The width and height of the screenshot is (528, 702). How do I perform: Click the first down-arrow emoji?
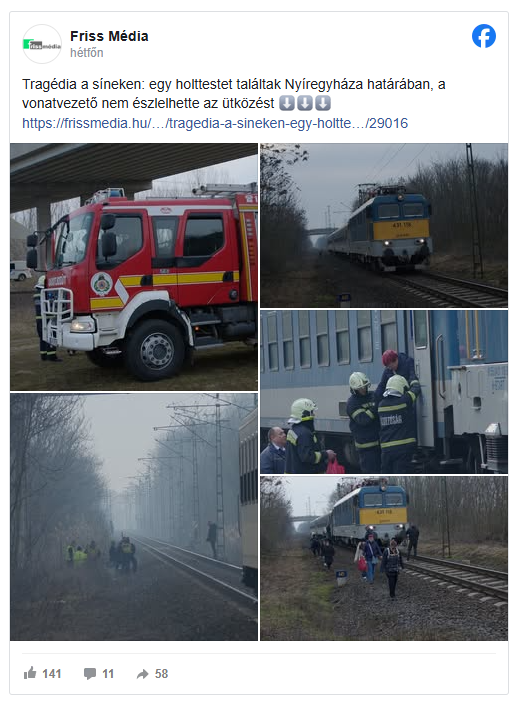287,103
